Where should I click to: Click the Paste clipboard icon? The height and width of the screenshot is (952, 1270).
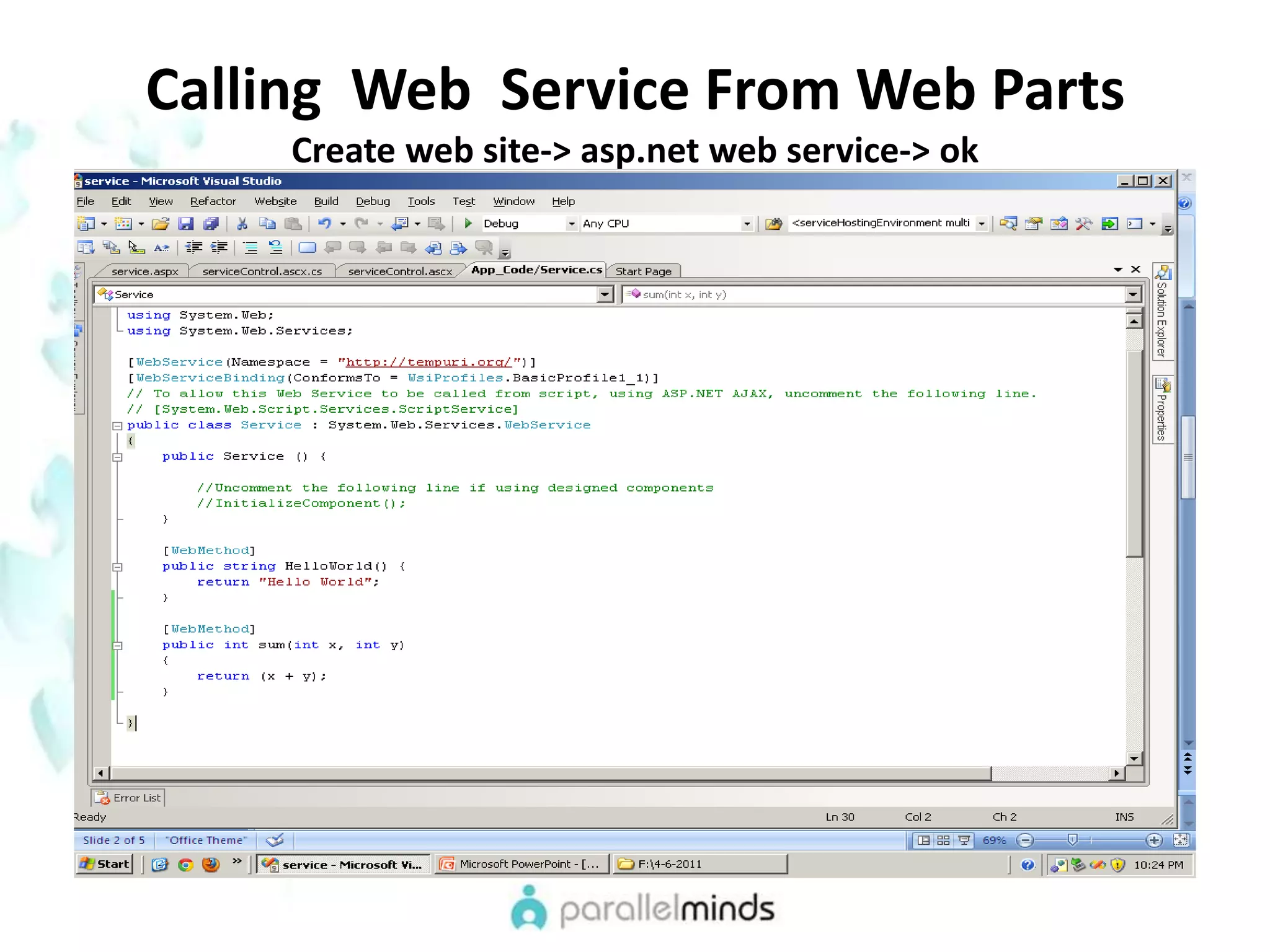(293, 224)
